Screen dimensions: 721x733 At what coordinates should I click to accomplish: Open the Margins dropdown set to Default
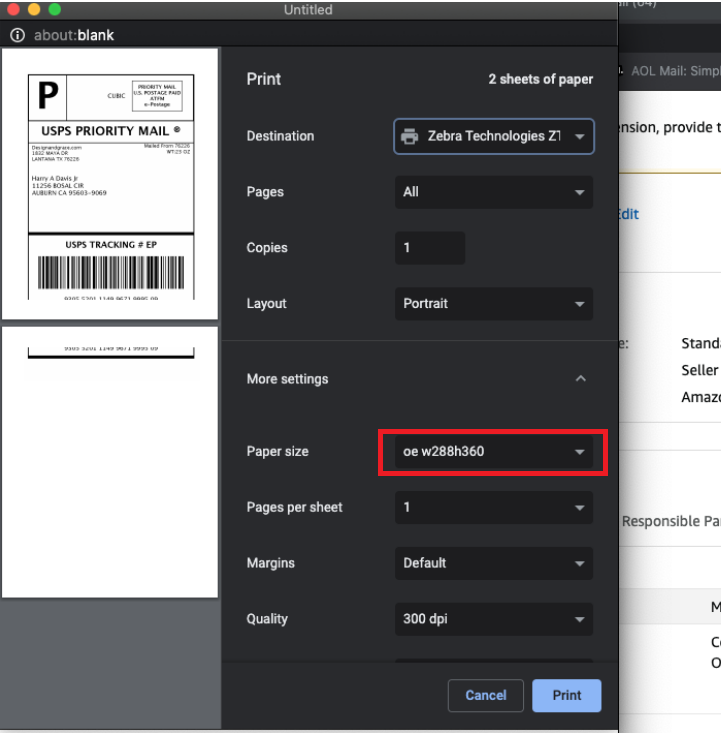pos(494,563)
